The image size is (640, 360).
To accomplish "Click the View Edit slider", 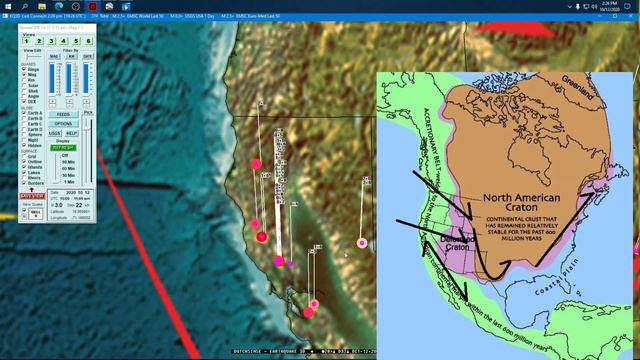I will point(33,57).
